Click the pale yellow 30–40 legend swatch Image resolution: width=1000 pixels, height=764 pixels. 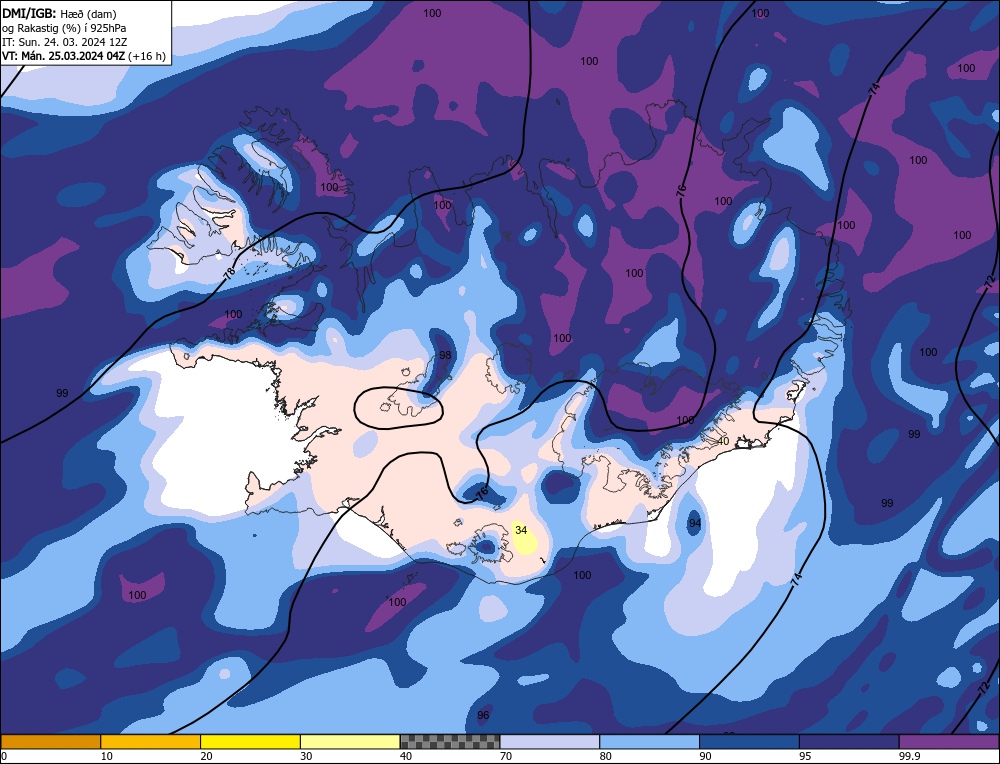[x=350, y=741]
